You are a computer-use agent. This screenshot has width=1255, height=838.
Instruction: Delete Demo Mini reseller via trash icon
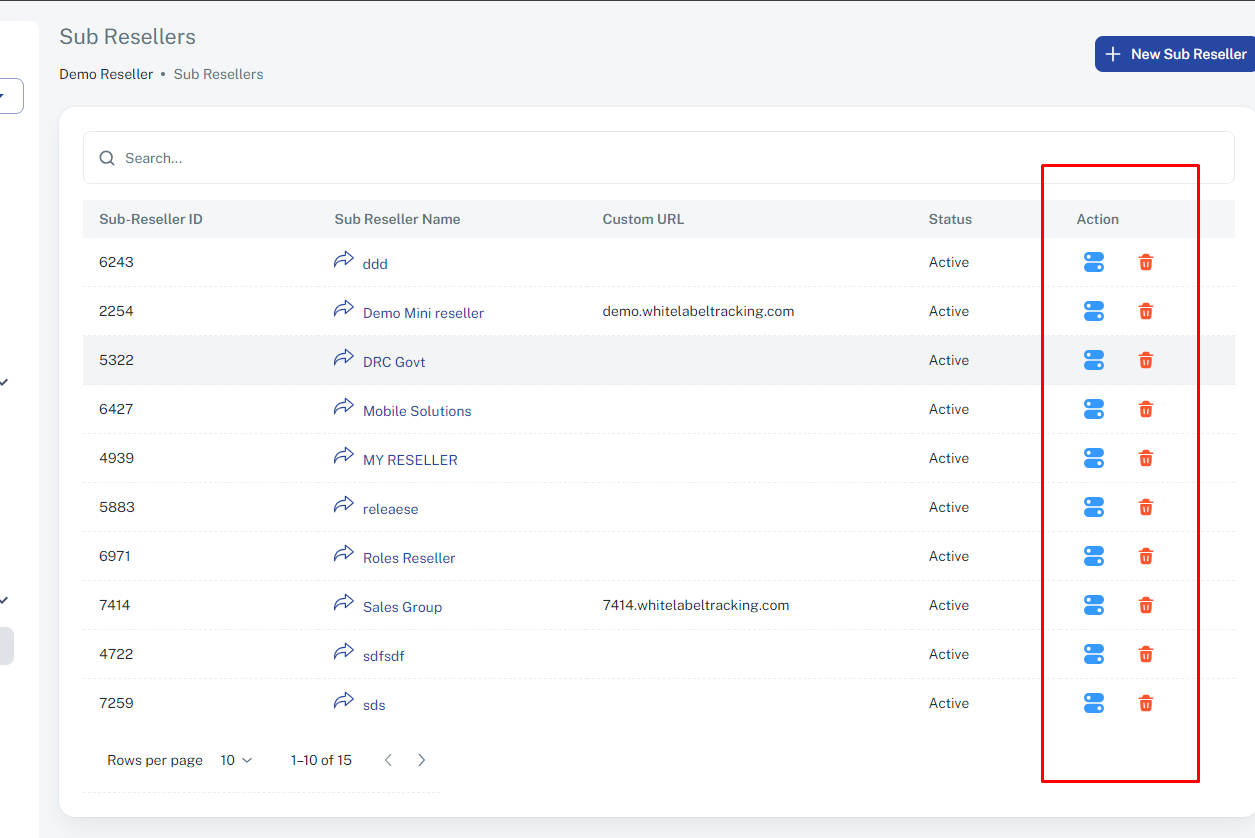coord(1146,311)
